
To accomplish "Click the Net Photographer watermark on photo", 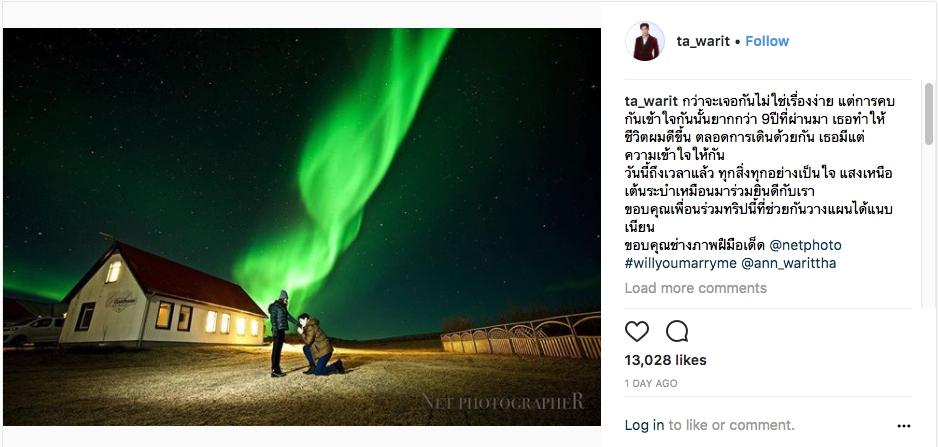I will point(502,401).
